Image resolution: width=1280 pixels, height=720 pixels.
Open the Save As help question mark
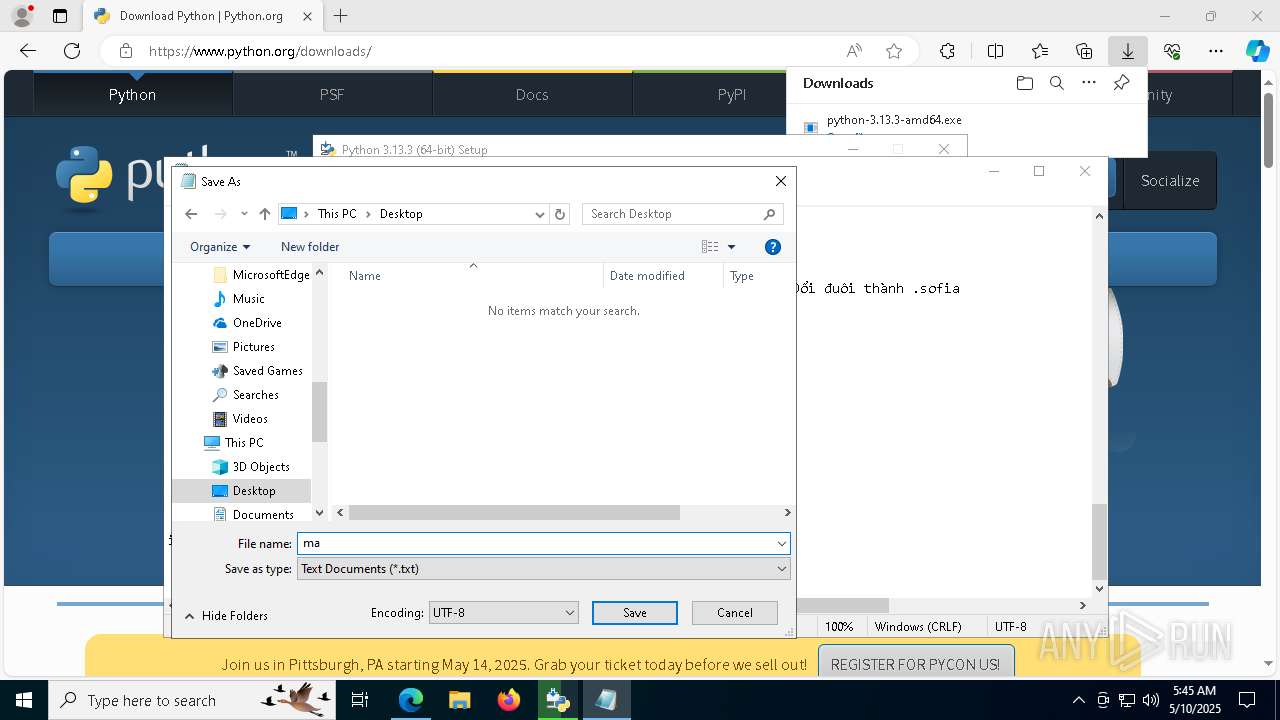[x=772, y=247]
